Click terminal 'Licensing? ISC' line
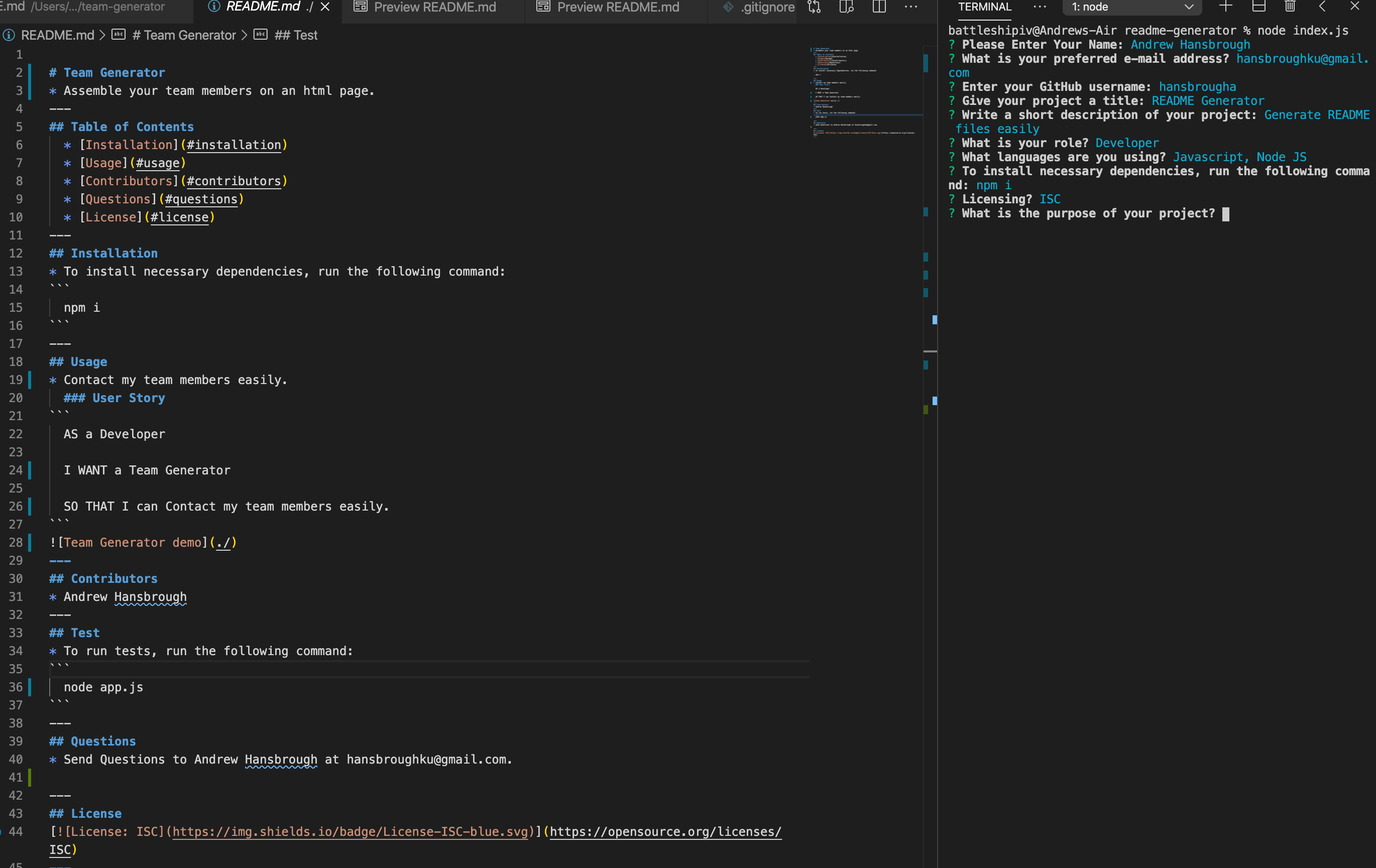The image size is (1376, 868). pyautogui.click(x=1004, y=199)
